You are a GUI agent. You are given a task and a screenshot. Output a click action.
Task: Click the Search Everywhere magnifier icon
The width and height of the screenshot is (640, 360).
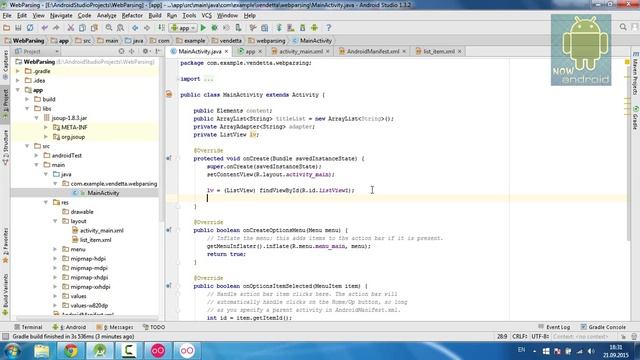[623, 27]
